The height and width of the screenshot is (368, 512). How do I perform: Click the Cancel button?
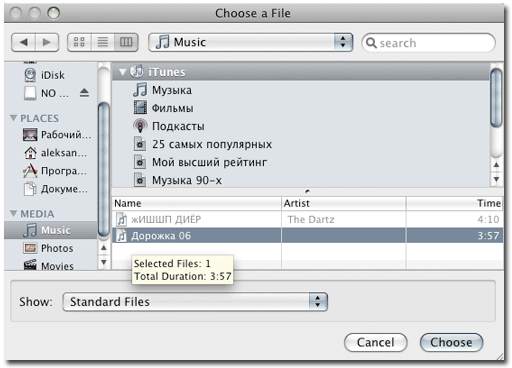pyautogui.click(x=376, y=342)
